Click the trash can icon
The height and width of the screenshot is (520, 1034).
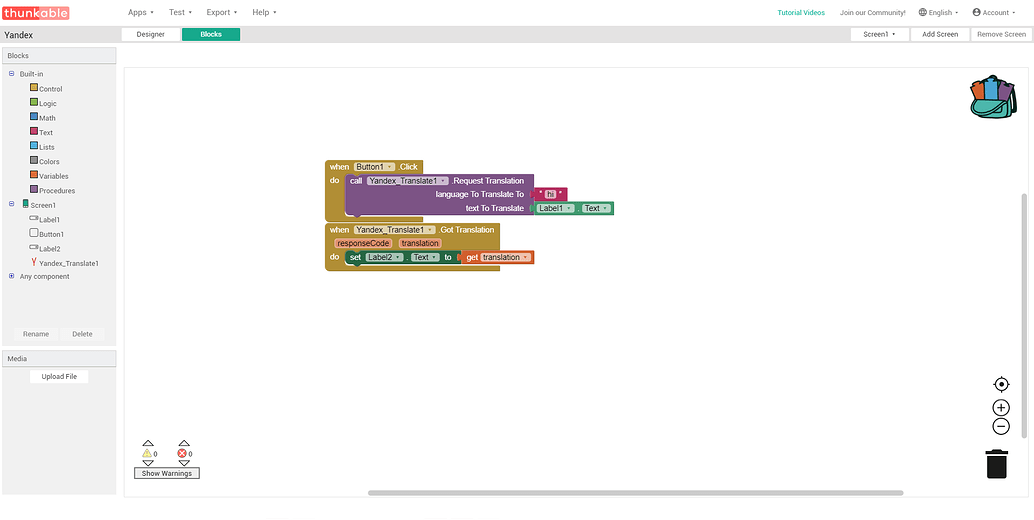pyautogui.click(x=996, y=464)
